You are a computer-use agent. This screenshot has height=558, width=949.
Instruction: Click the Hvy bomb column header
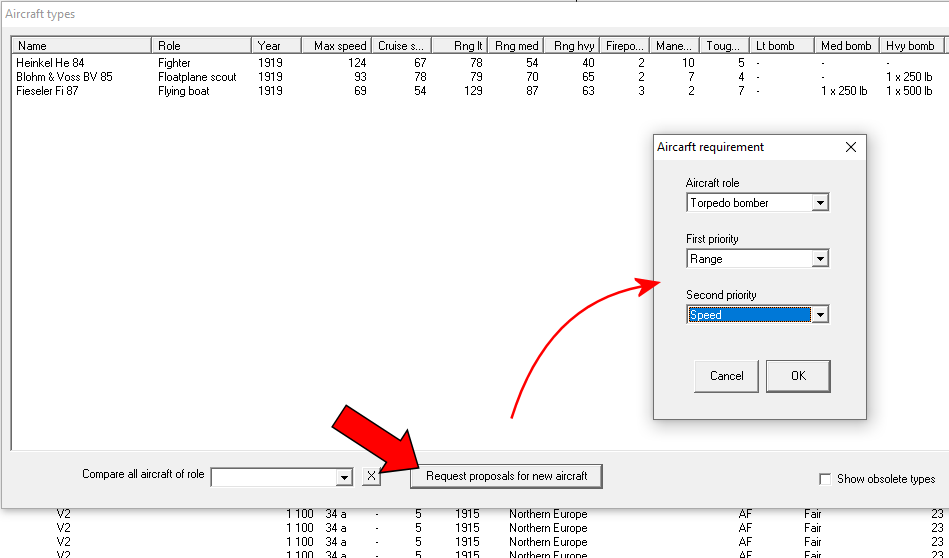(908, 46)
